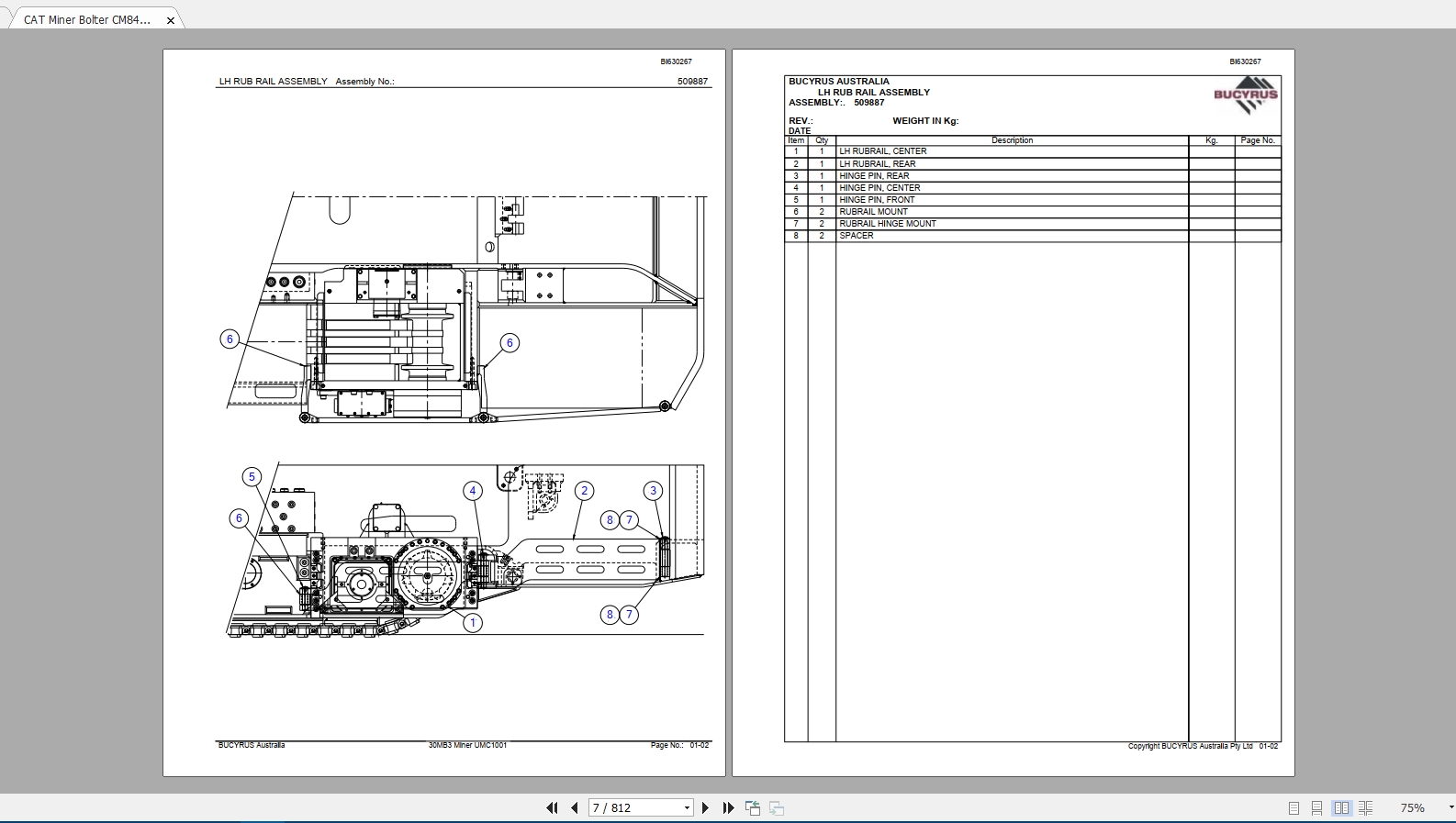1456x823 pixels.
Task: Click the HINGE PIN, REAR description
Action: tap(874, 175)
